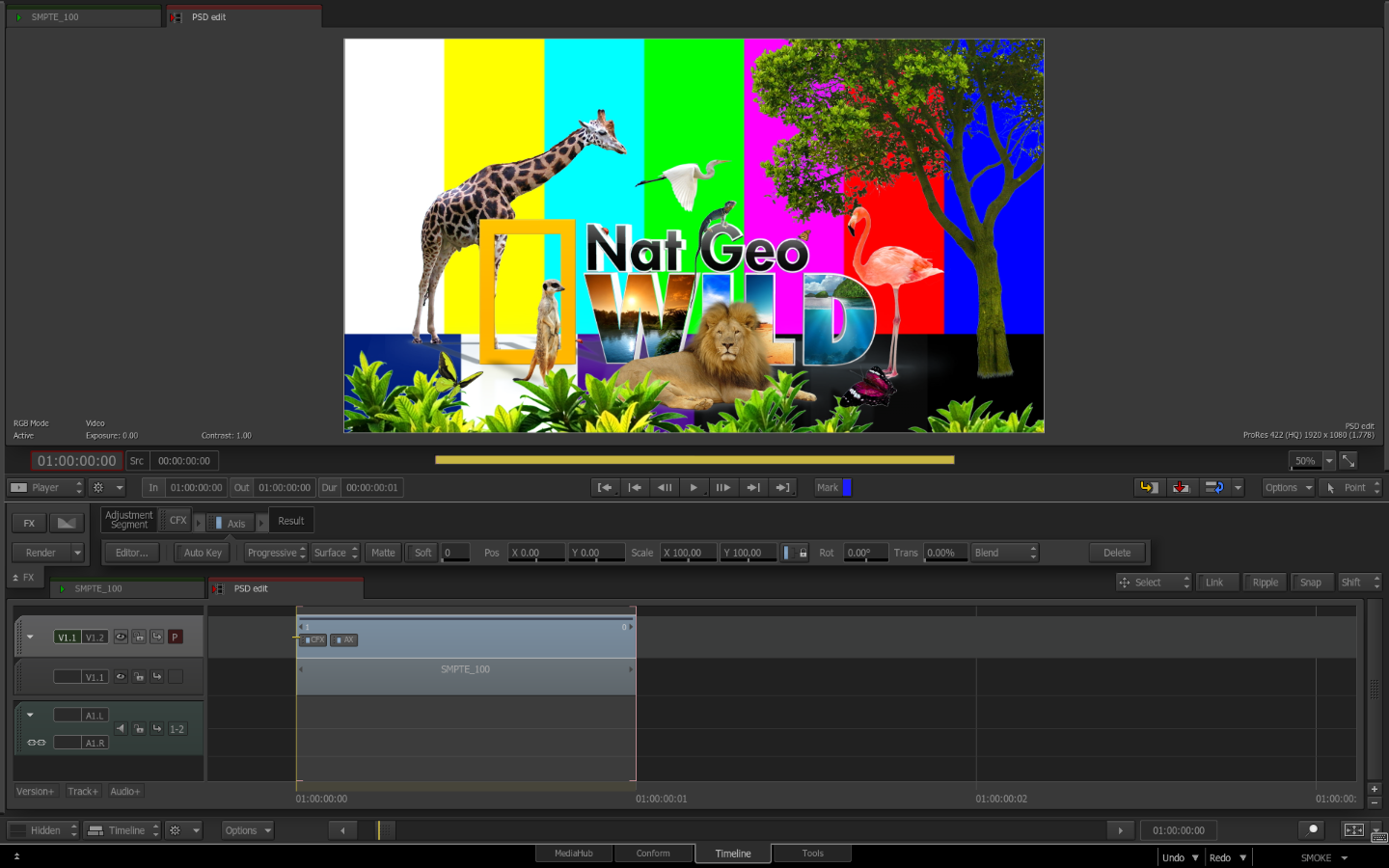Click the blue Mark color swatch
This screenshot has width=1389, height=868.
[846, 488]
